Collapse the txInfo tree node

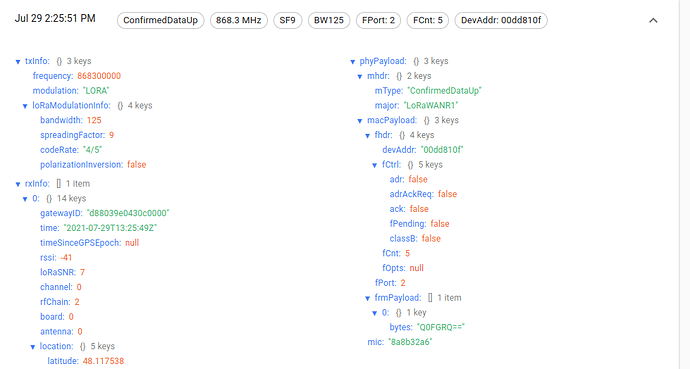(18, 62)
